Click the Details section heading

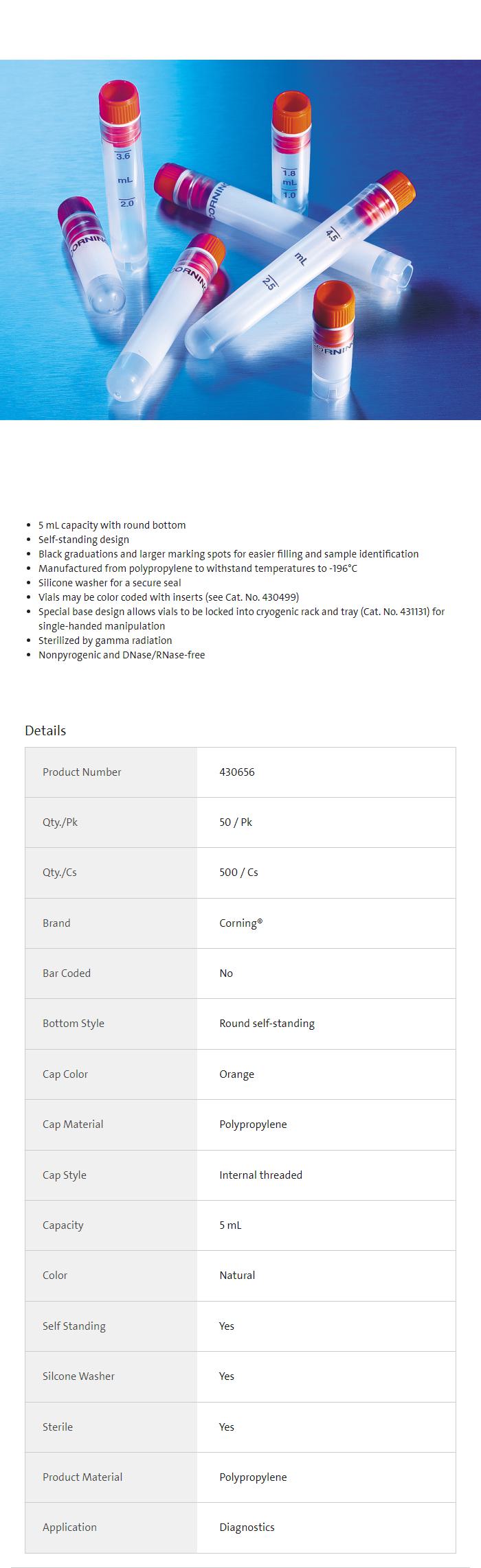(x=45, y=730)
